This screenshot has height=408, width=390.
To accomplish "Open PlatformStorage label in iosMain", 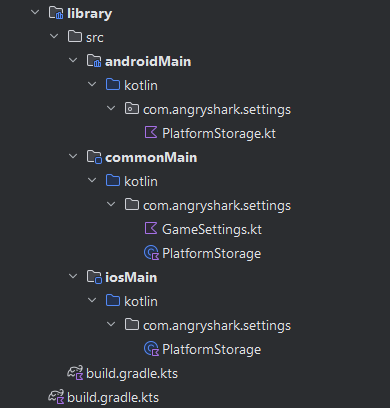I will point(211,350).
